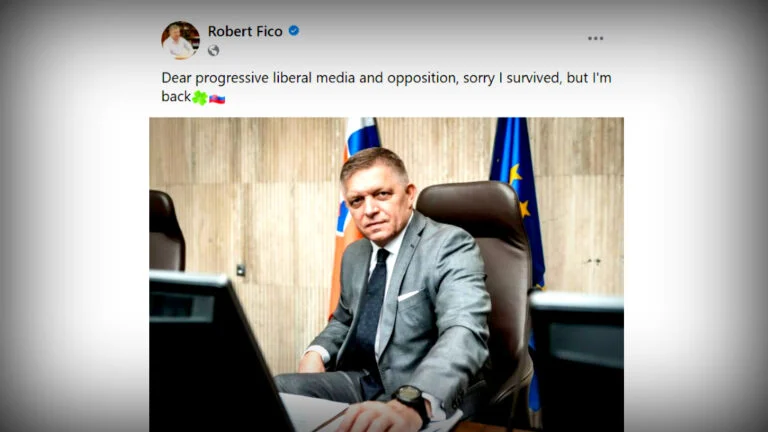Click the blue verified badge
768x432 pixels.
pyautogui.click(x=293, y=31)
